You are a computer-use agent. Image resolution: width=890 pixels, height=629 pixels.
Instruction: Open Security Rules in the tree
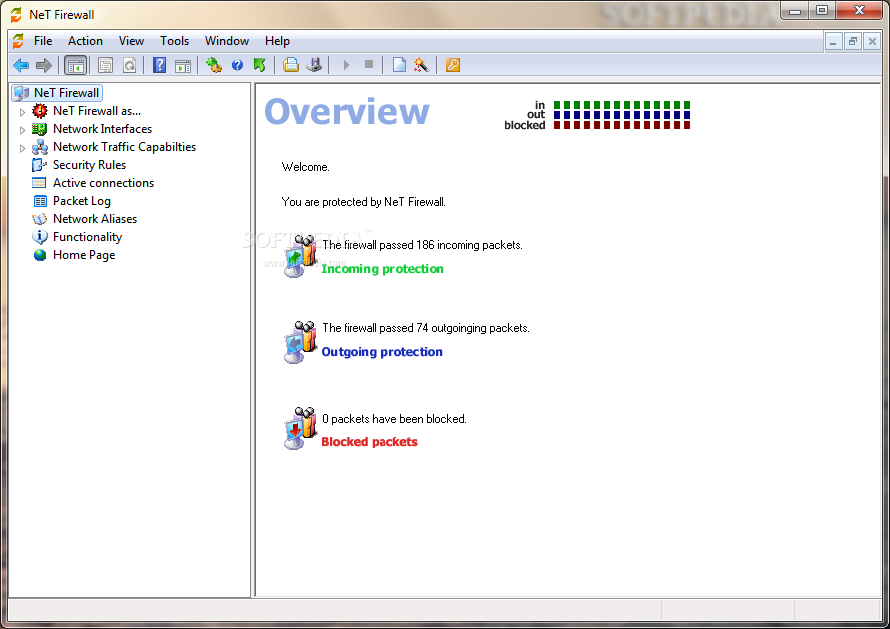90,165
